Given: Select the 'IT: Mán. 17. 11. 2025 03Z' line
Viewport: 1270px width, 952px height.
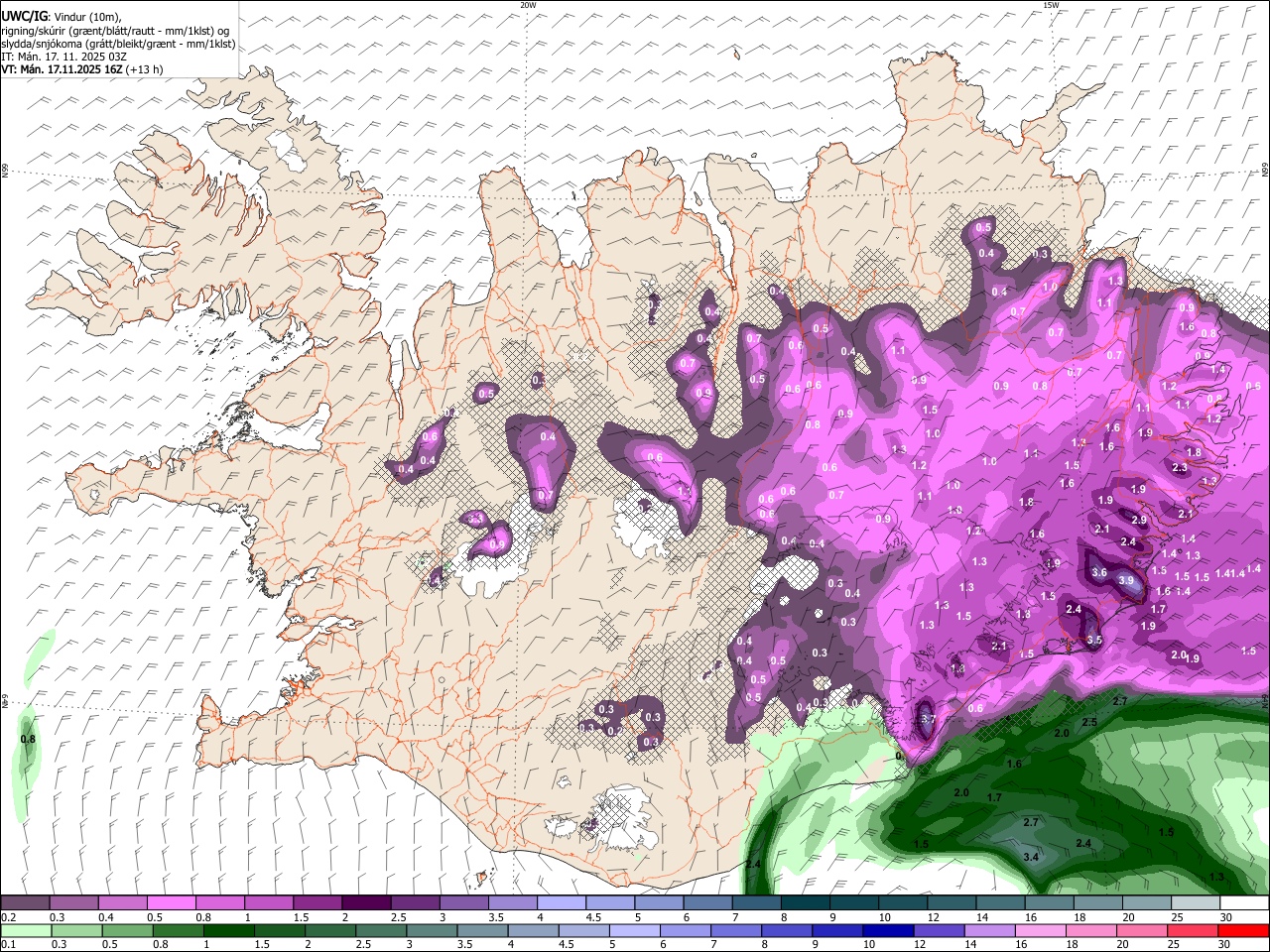Looking at the screenshot, I should click(63, 57).
